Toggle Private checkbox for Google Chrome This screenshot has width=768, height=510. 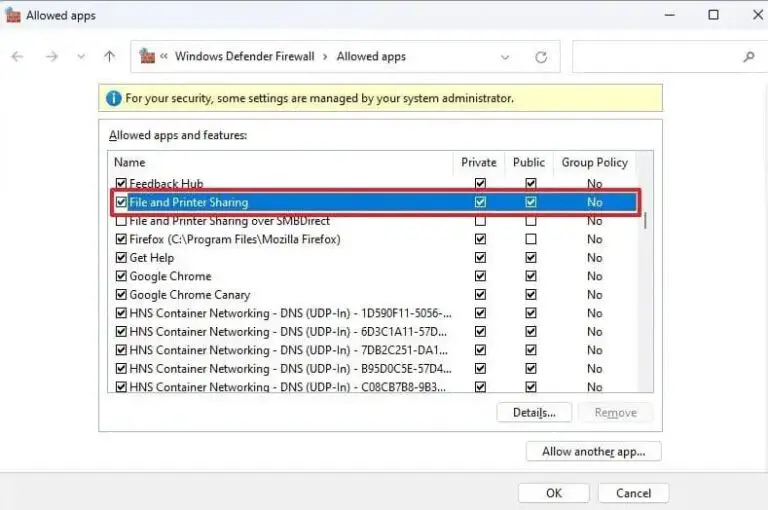(x=480, y=276)
